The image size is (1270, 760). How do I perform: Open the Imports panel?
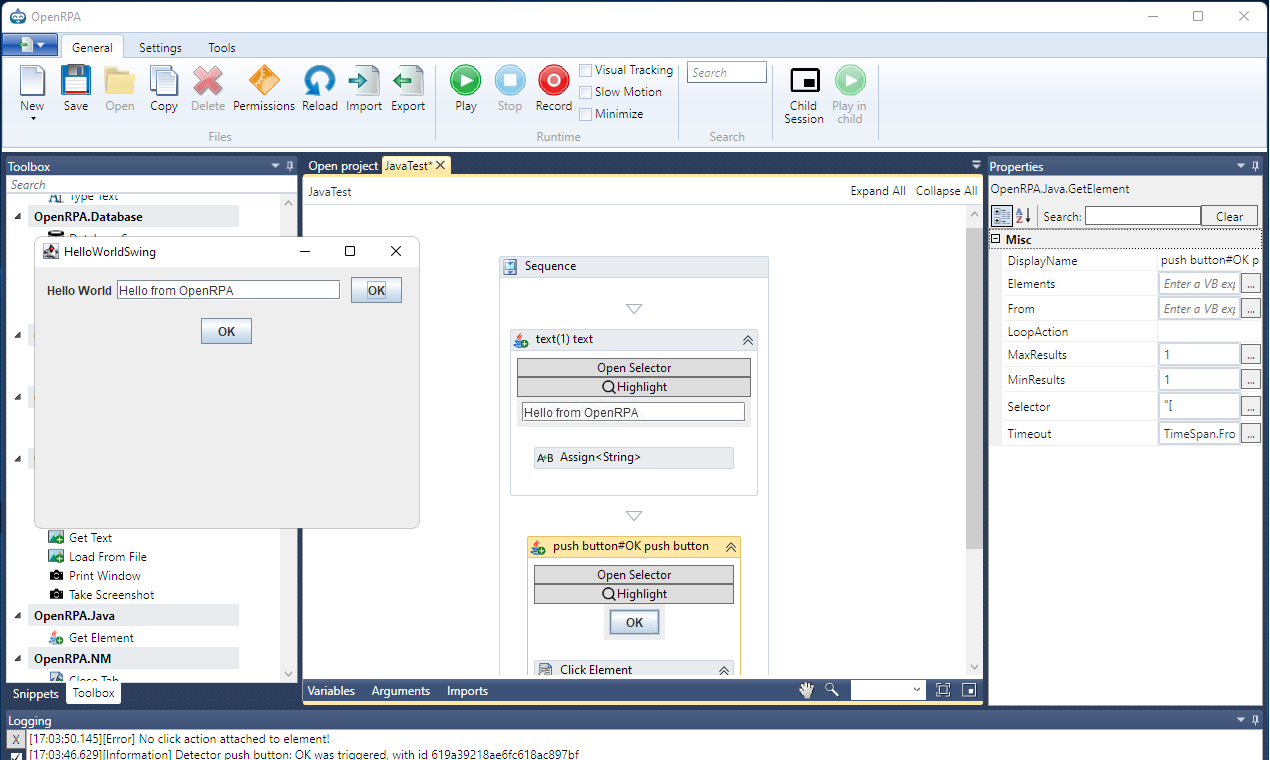tap(467, 691)
